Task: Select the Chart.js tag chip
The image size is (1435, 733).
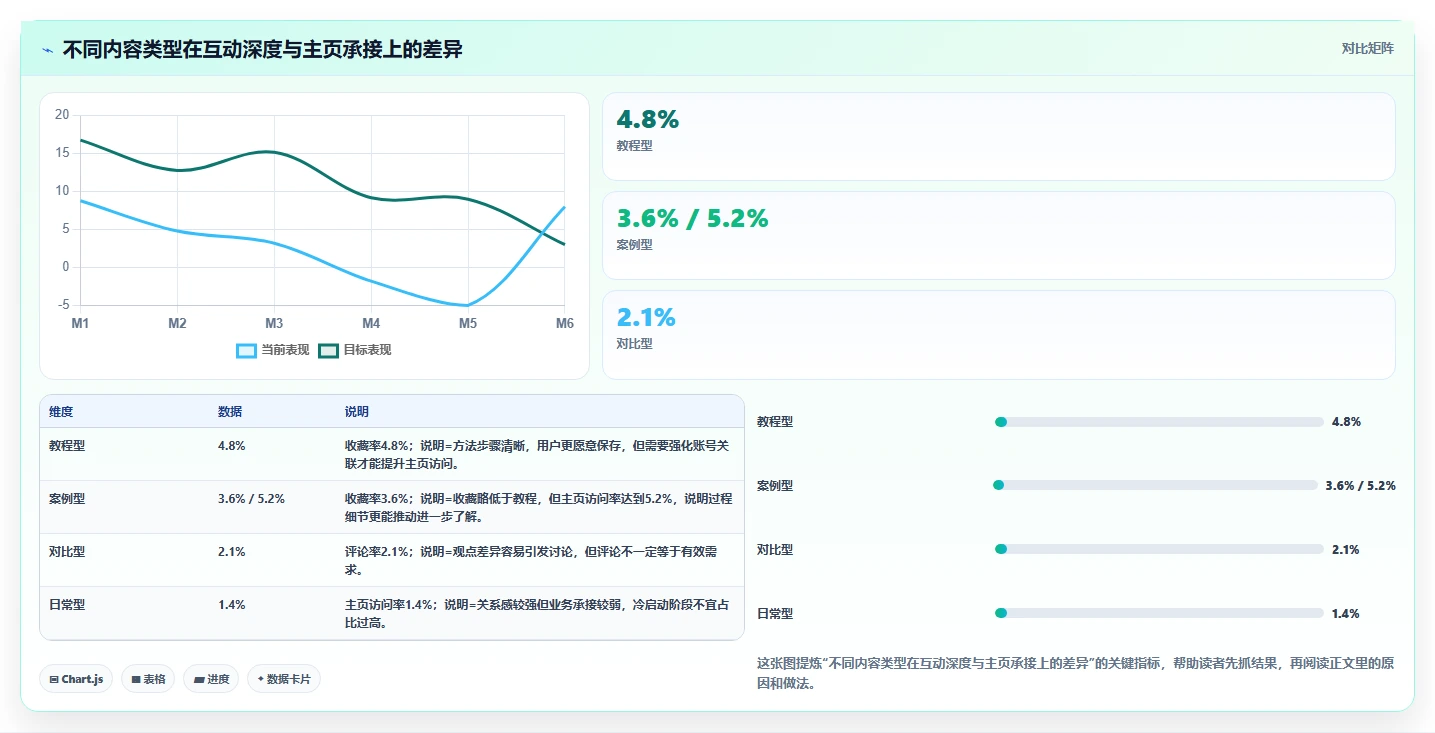Action: 77,679
